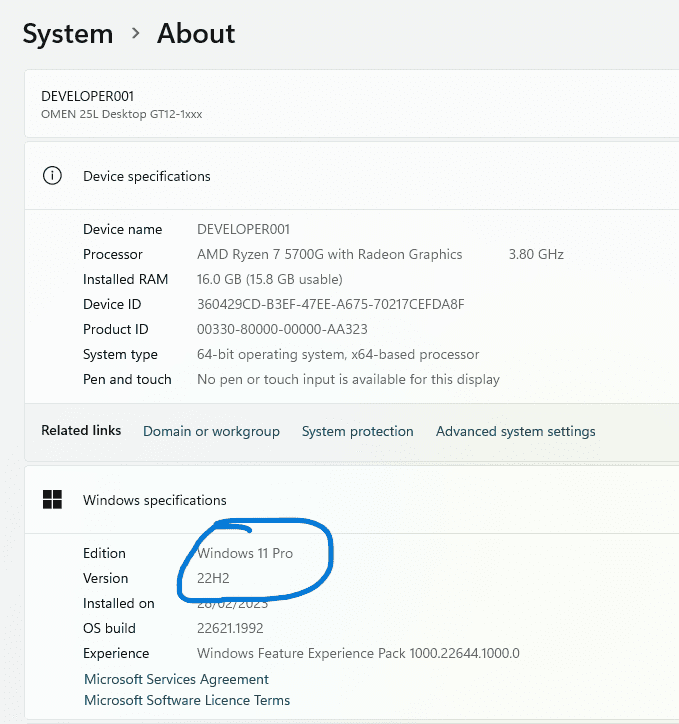Open the Microsoft Services Agreement link
This screenshot has height=724, width=679.
[176, 679]
